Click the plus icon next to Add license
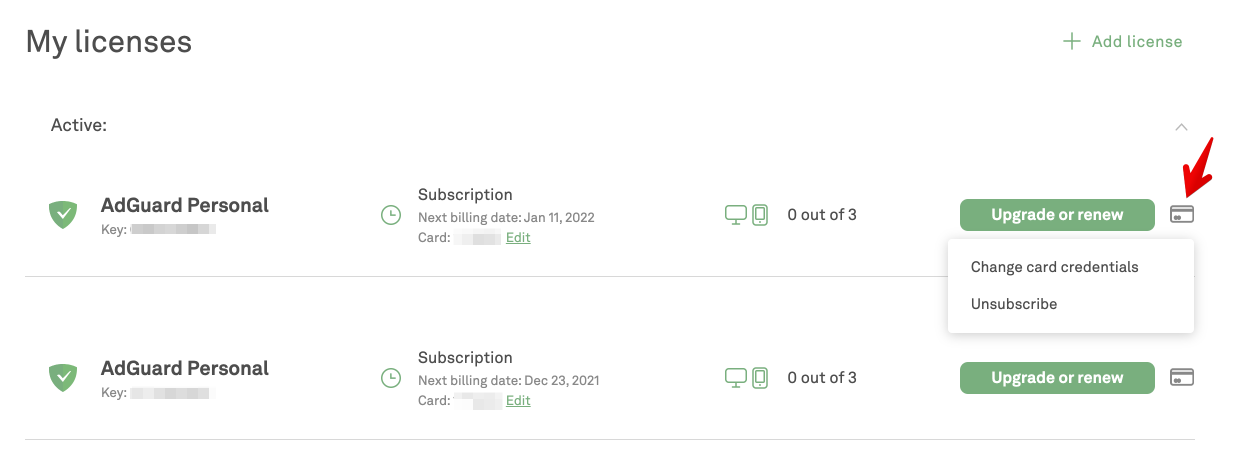The height and width of the screenshot is (476, 1238). pyautogui.click(x=1072, y=41)
